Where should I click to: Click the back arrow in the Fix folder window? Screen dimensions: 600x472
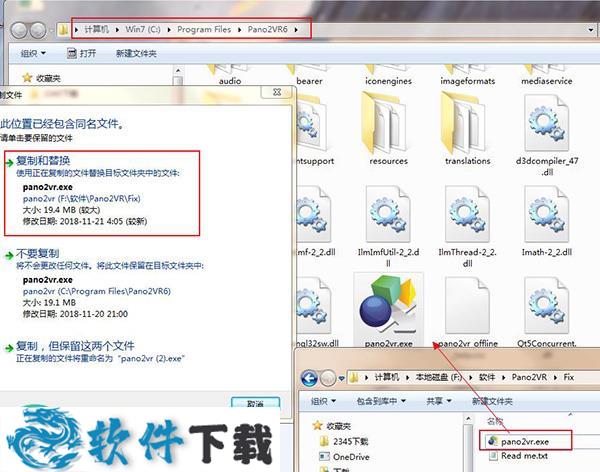click(309, 378)
